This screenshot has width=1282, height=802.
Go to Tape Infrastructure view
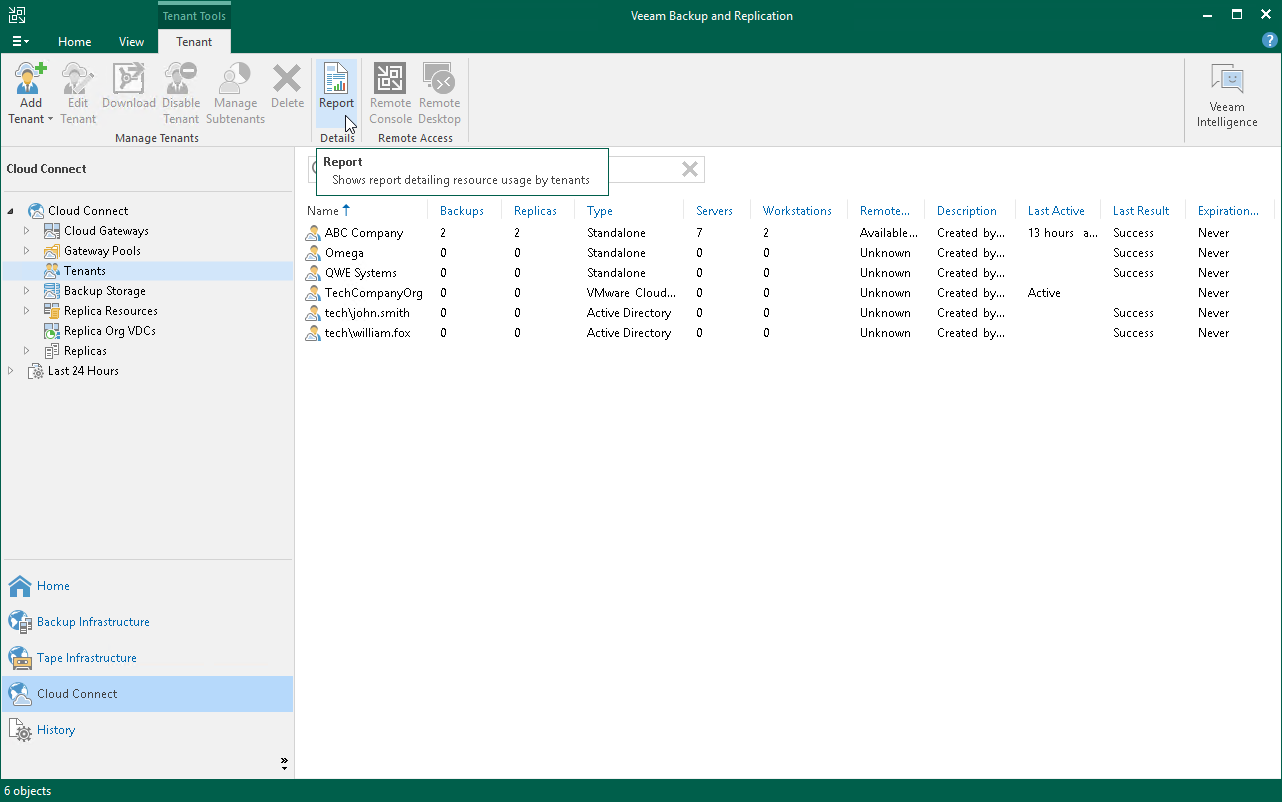click(x=87, y=658)
